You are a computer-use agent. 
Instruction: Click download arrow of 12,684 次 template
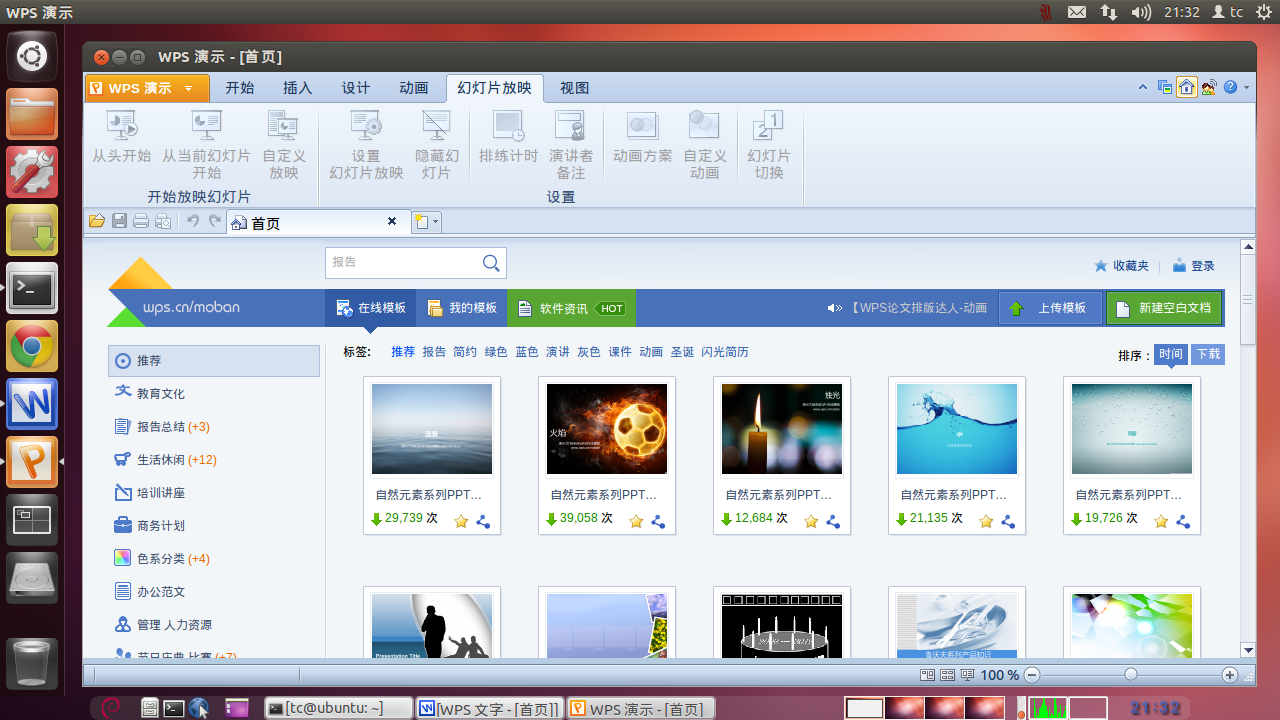[x=726, y=519]
